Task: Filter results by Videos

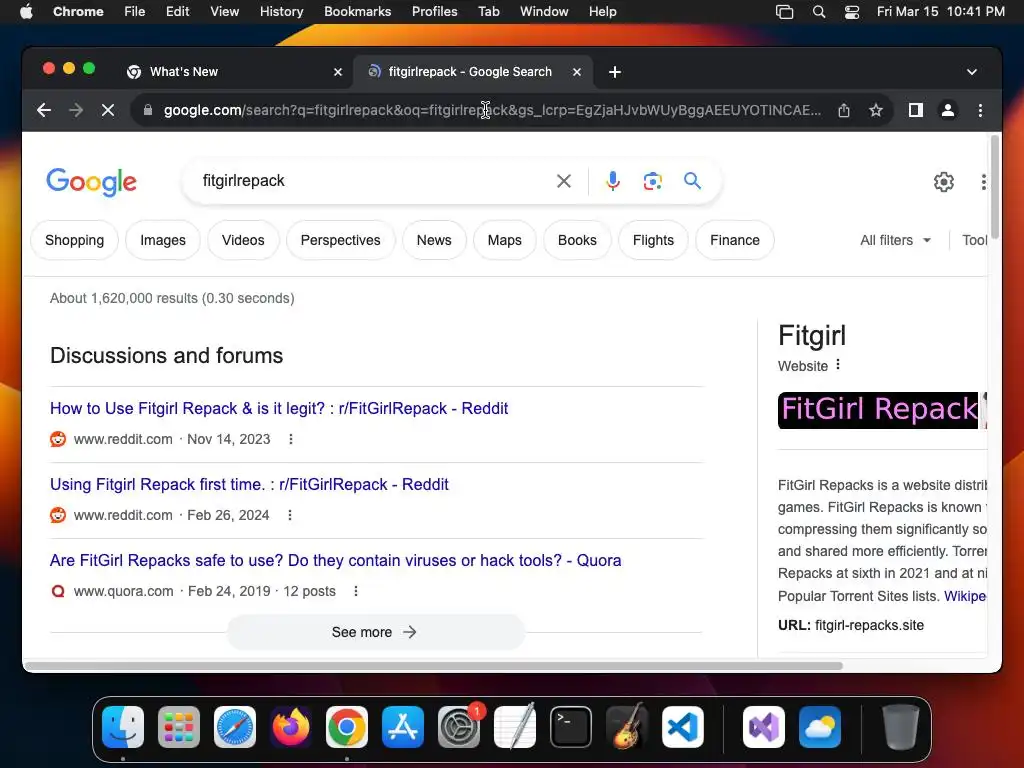Action: tap(243, 240)
